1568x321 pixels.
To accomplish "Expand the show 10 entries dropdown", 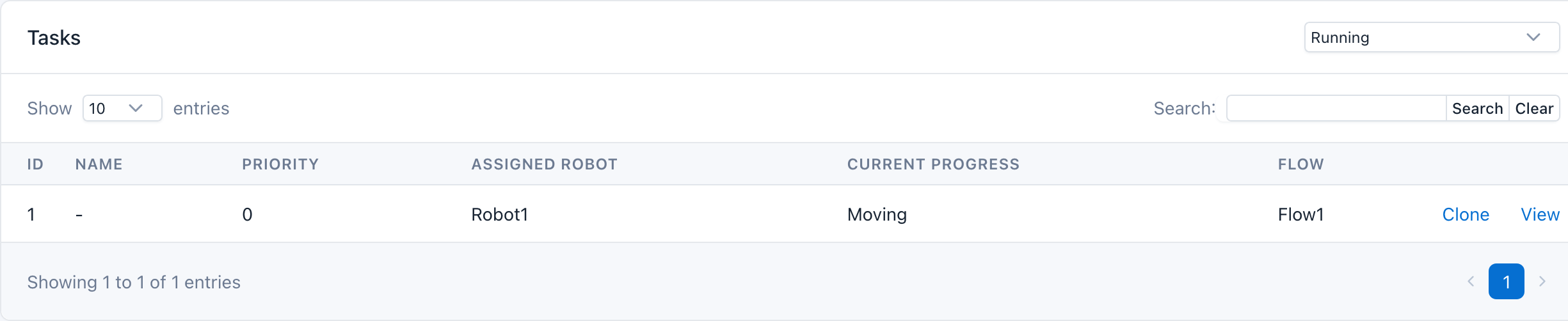I will (x=122, y=108).
